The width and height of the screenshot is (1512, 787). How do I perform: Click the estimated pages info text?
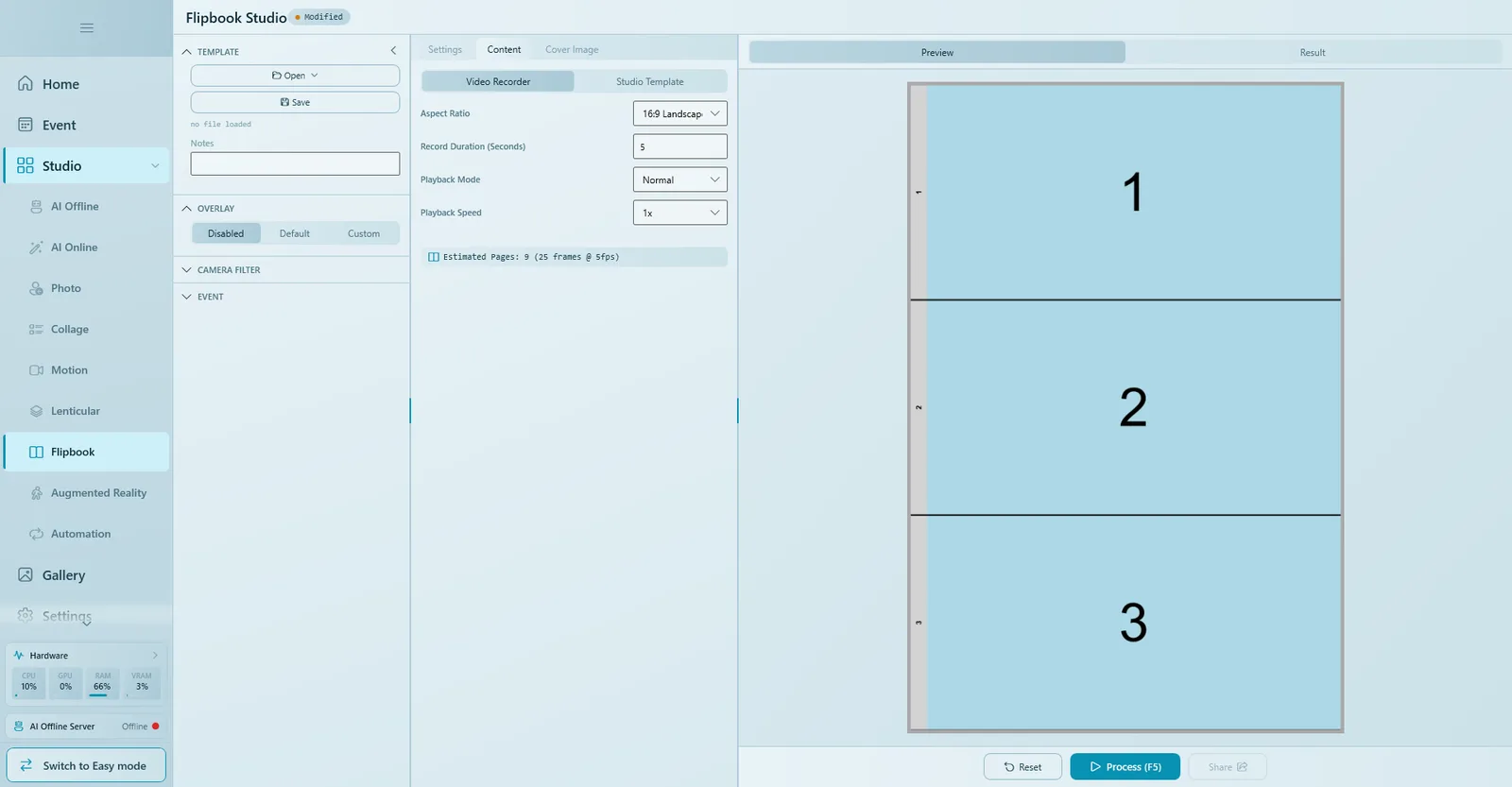click(531, 257)
